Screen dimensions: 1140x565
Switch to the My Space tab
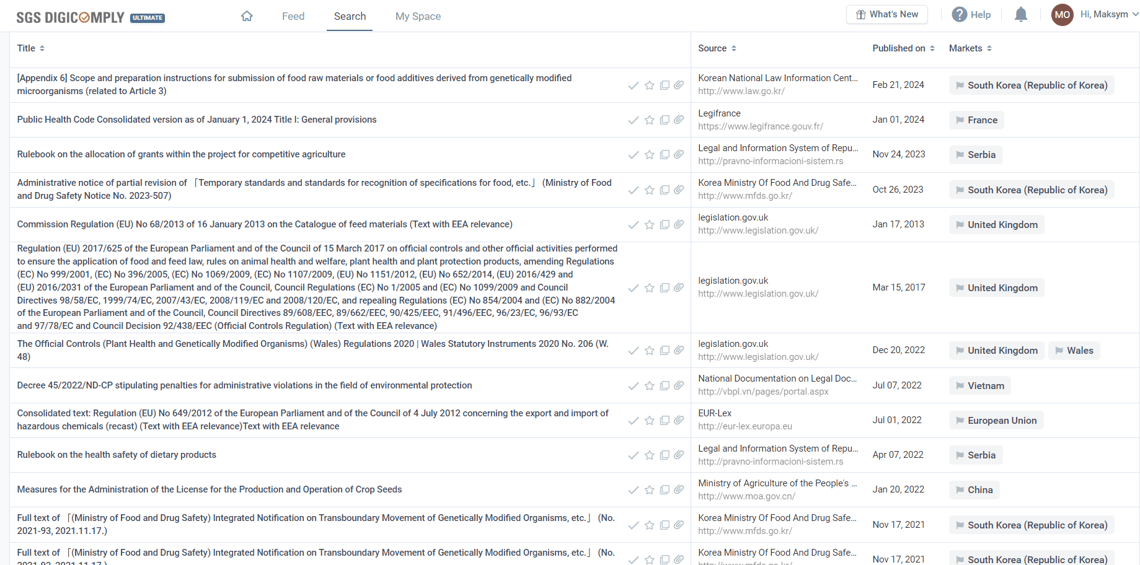[x=418, y=16]
